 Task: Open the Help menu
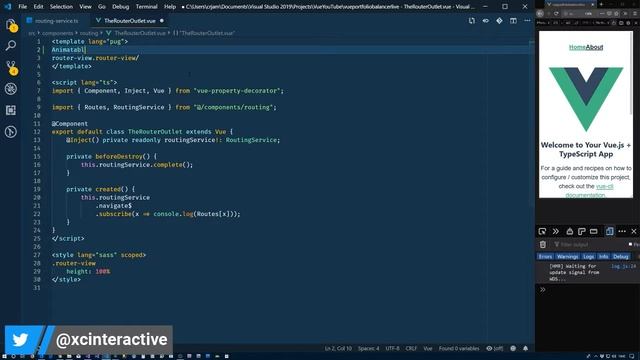[x=170, y=7]
